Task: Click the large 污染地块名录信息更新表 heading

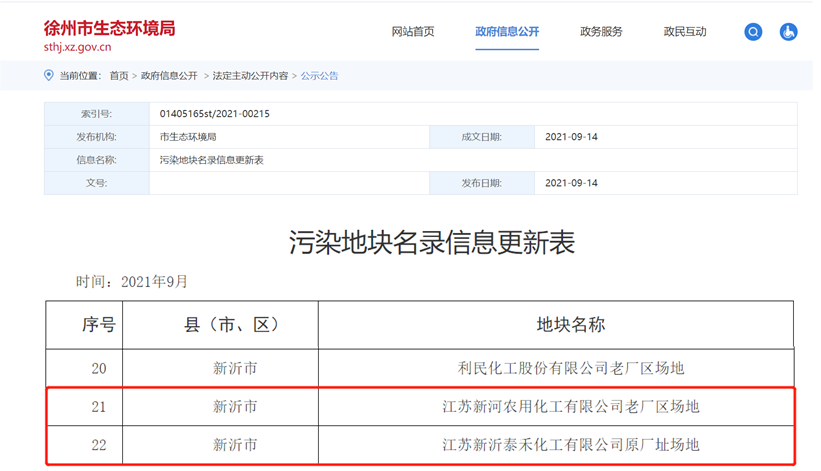Action: tap(432, 242)
